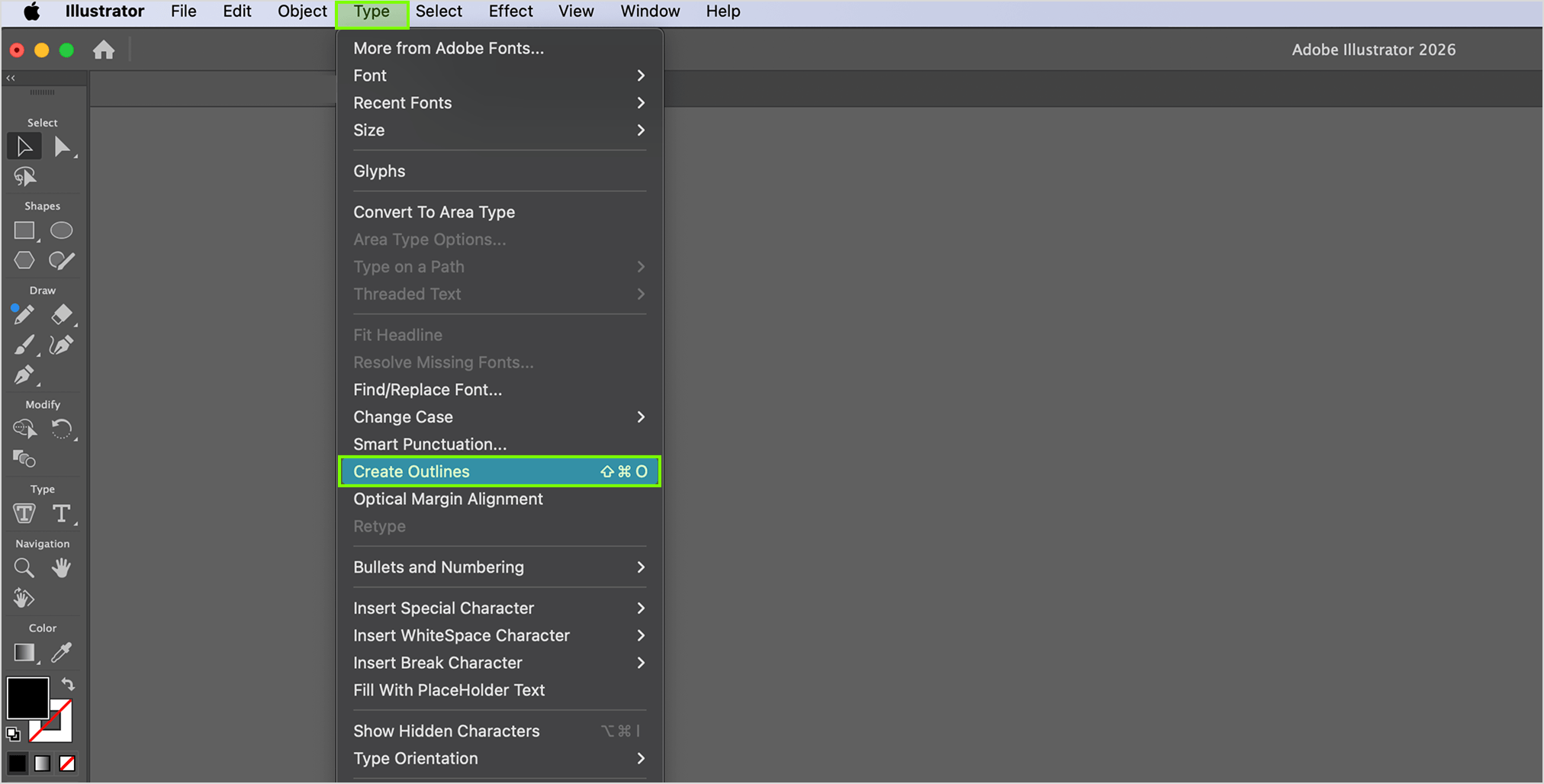Reset to default fill and stroke
The height and width of the screenshot is (784, 1544).
tap(13, 734)
